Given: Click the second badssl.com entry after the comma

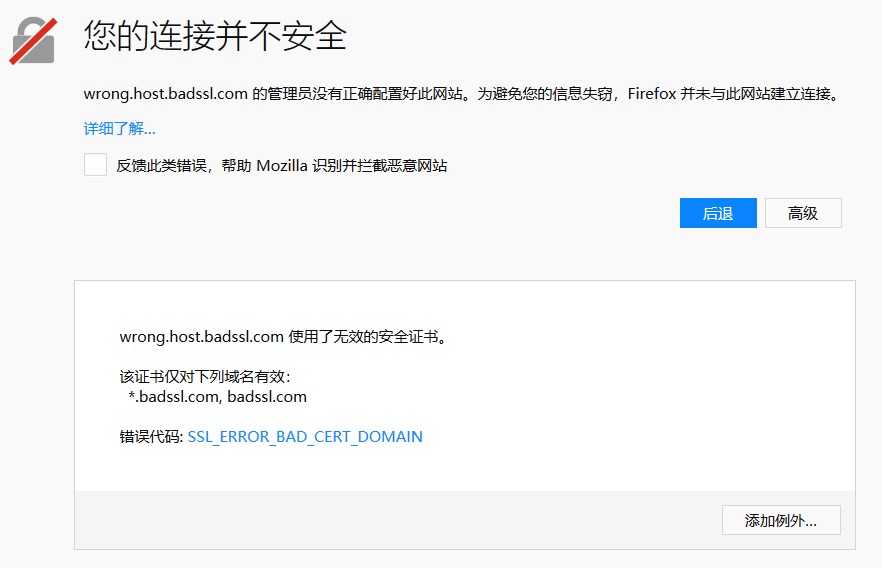Looking at the screenshot, I should (x=267, y=397).
